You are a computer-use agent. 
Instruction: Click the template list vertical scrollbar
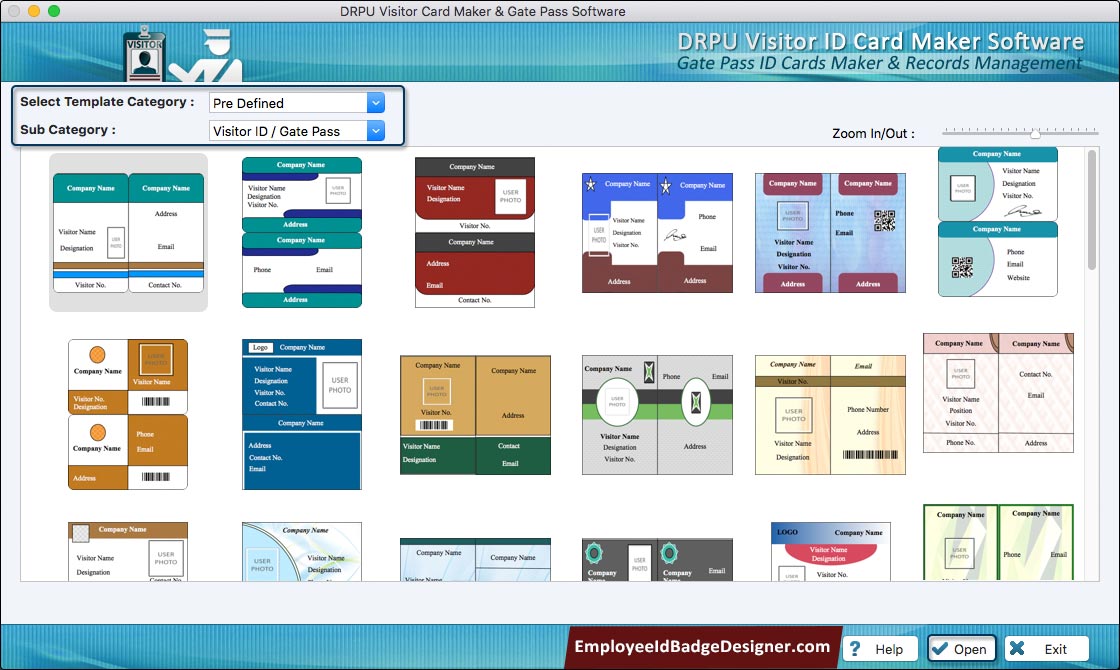click(x=1091, y=210)
